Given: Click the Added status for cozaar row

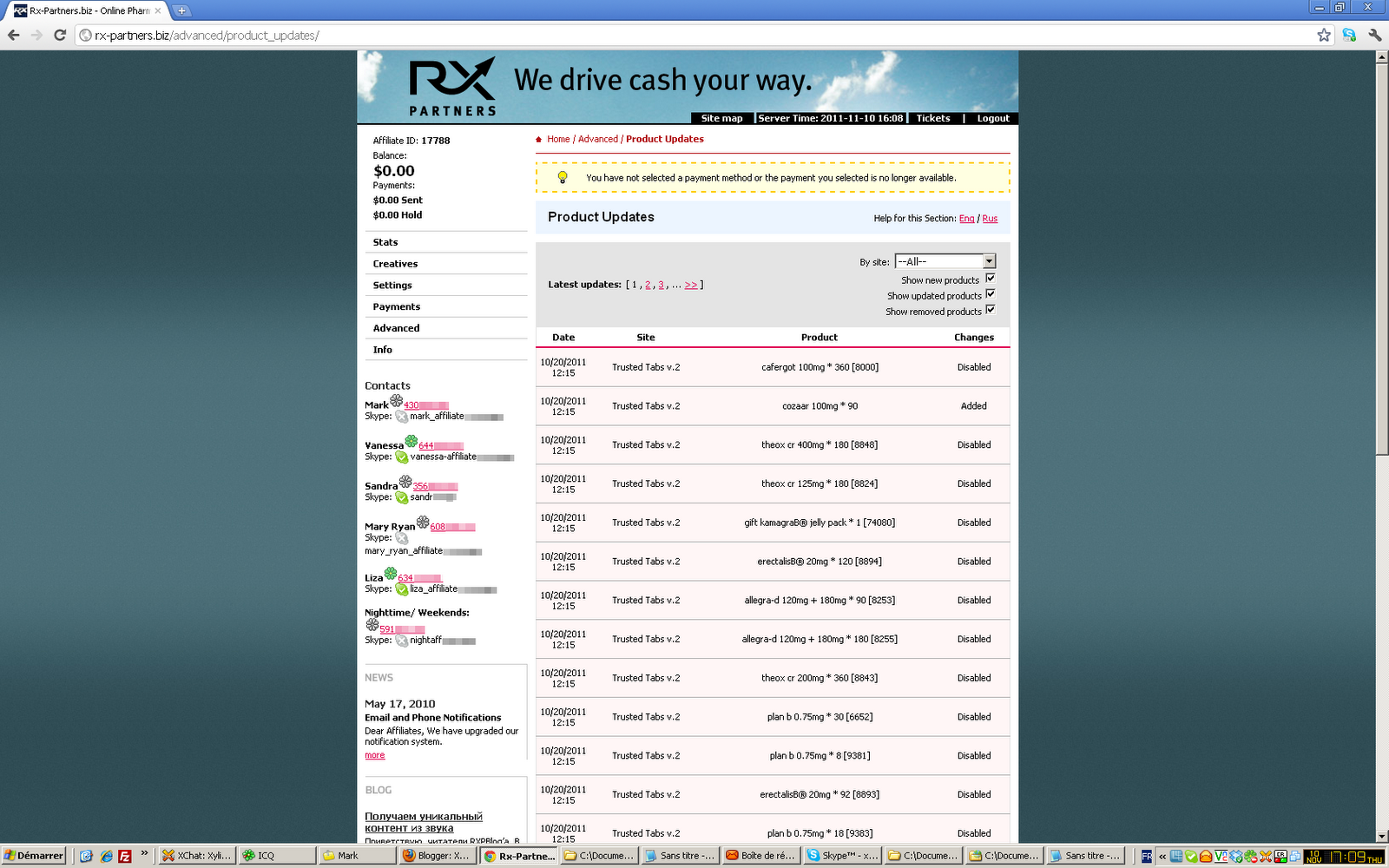Looking at the screenshot, I should pos(974,406).
